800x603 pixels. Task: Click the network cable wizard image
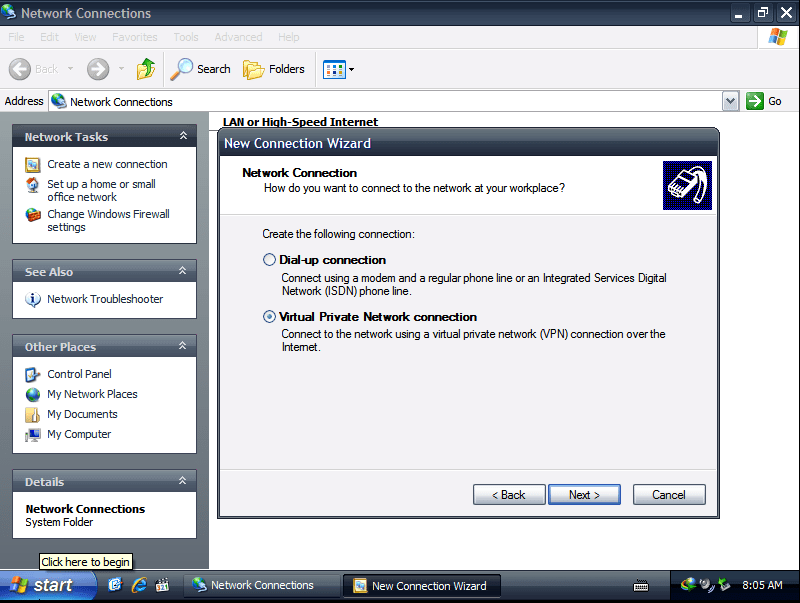687,185
